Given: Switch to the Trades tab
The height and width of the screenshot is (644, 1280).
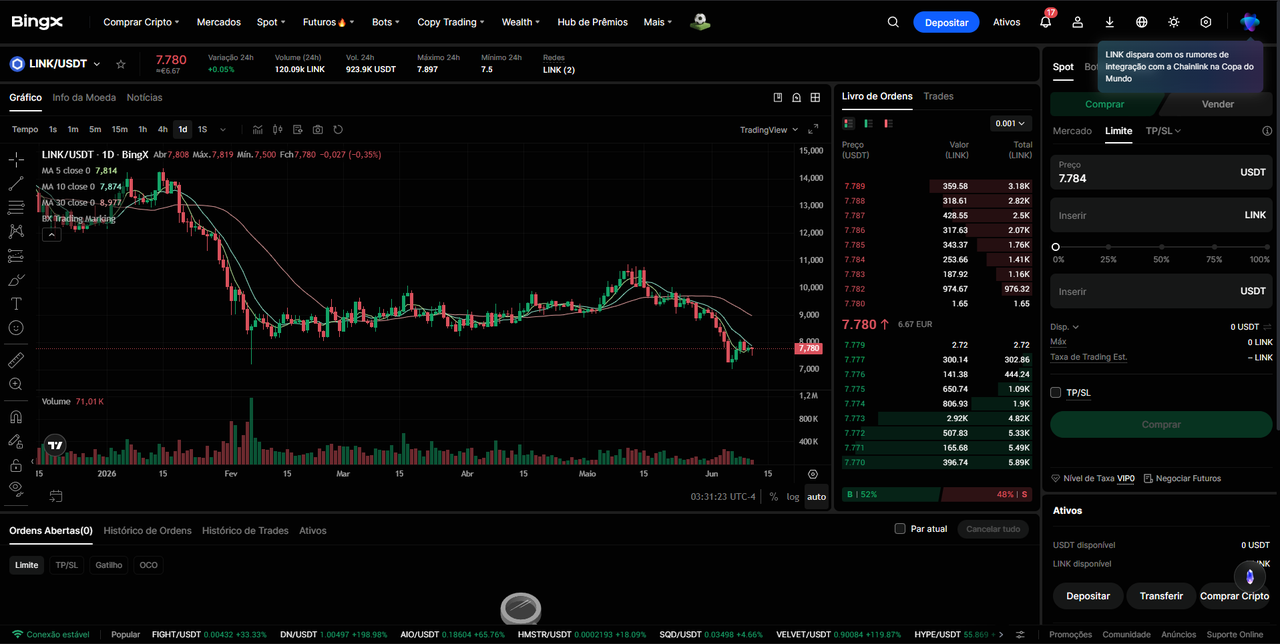Looking at the screenshot, I should point(939,97).
